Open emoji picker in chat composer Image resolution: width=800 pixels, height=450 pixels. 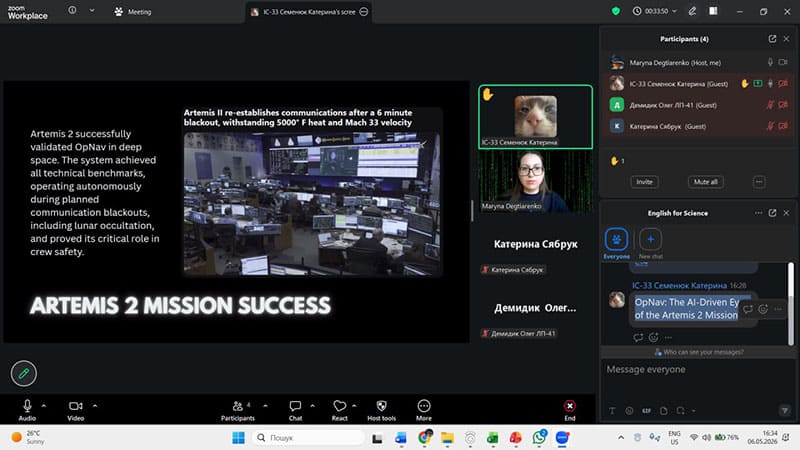pos(629,411)
